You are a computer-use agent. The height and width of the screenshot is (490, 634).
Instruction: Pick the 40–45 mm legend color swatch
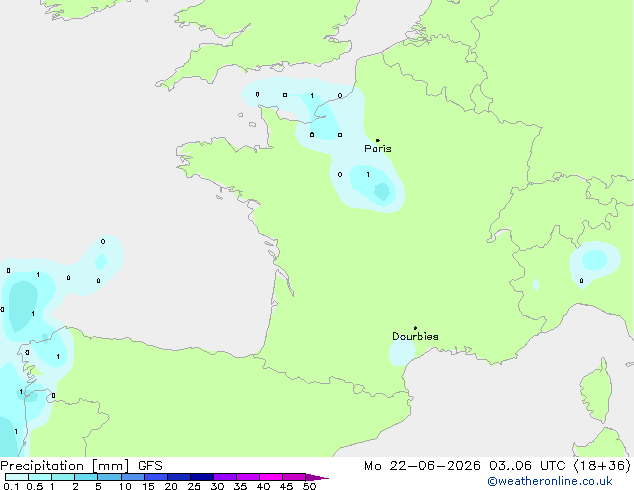point(271,477)
